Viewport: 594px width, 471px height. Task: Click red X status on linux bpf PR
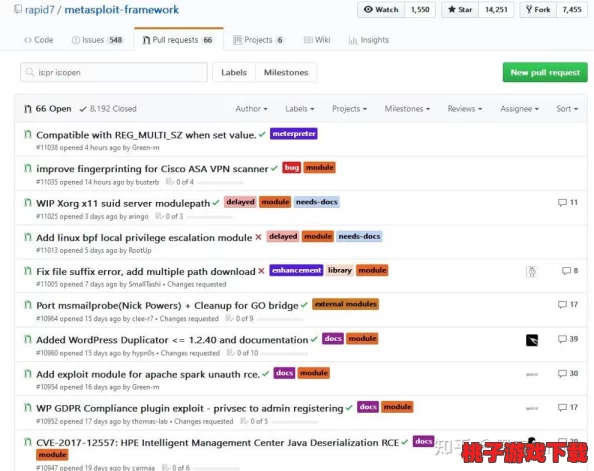[x=258, y=237]
